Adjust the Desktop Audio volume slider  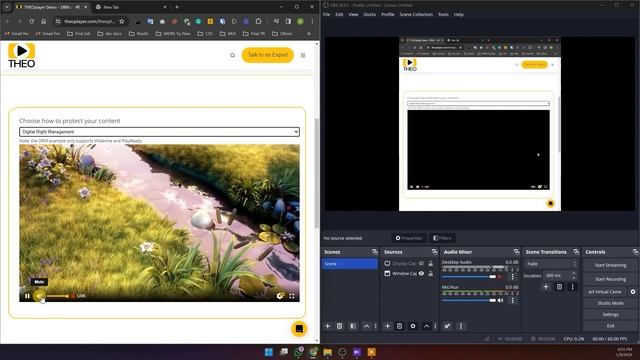tap(469, 277)
